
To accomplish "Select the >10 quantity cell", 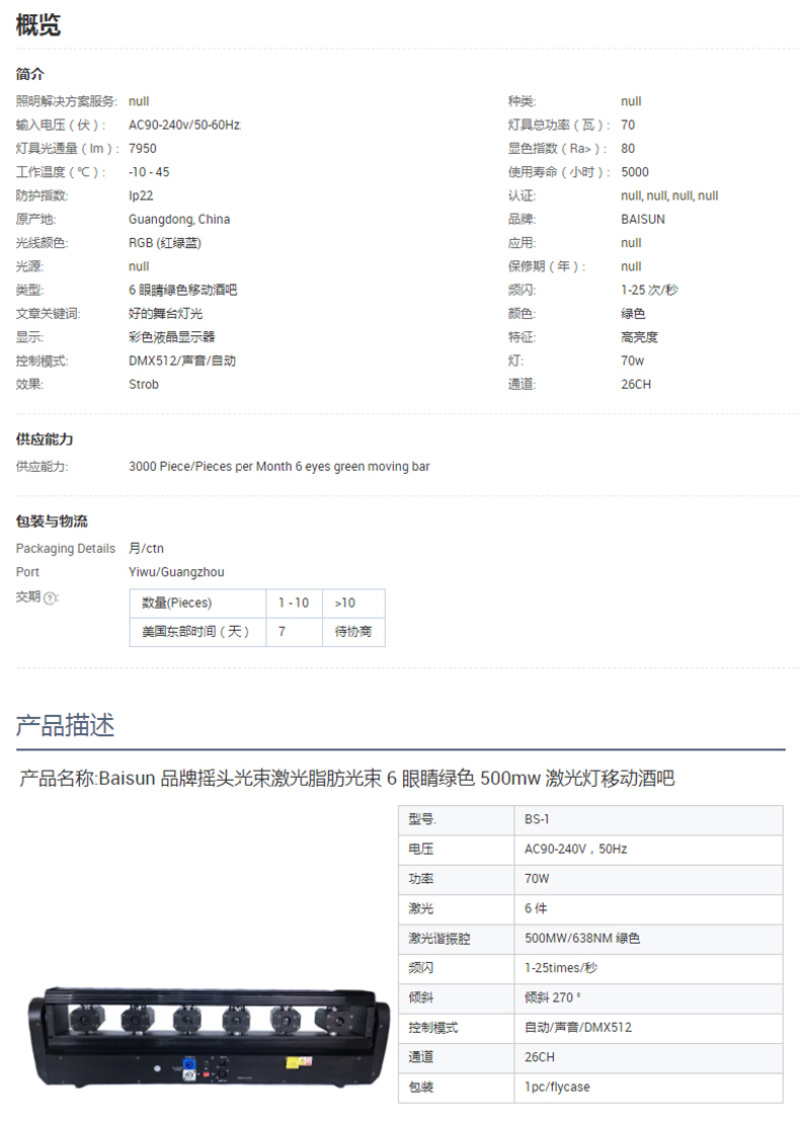I will tap(345, 603).
